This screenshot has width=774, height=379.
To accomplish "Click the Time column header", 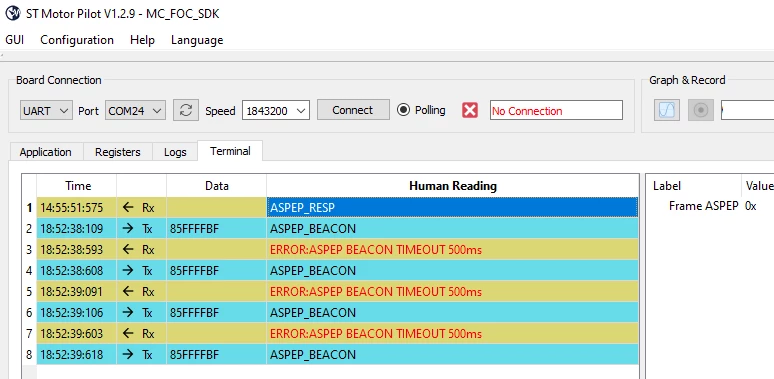I will (77, 186).
